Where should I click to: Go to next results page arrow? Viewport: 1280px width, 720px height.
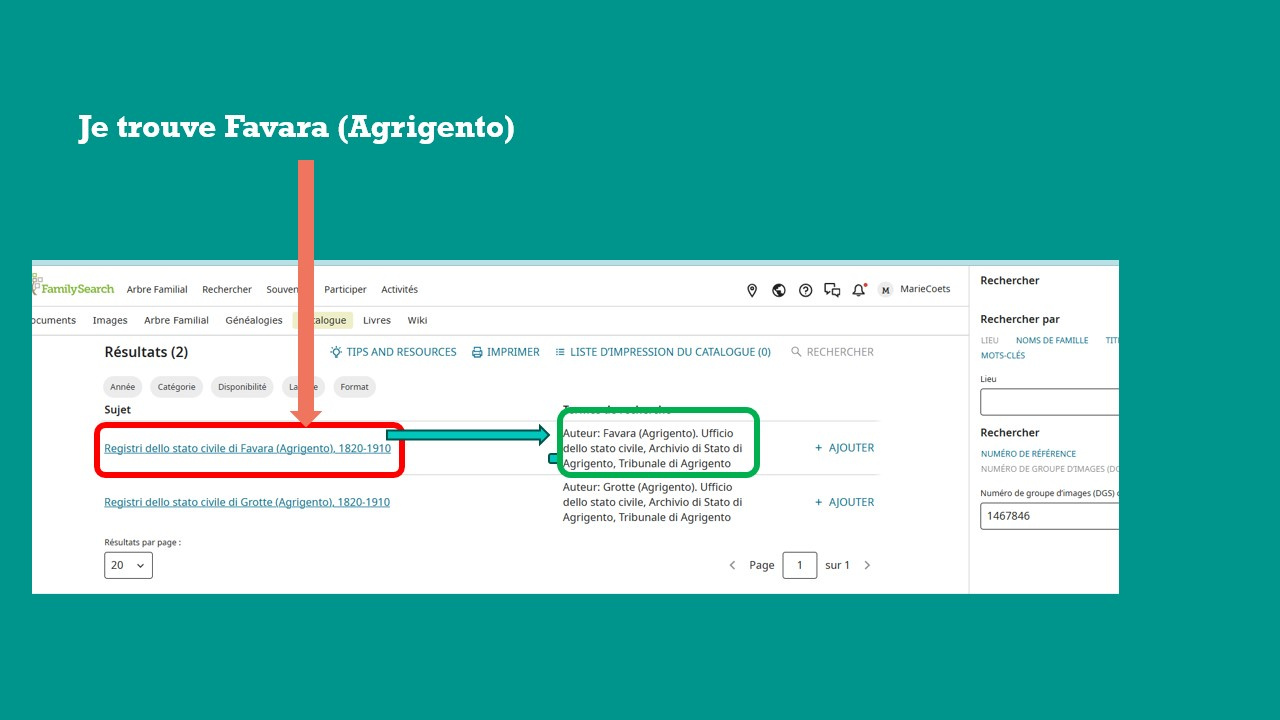pyautogui.click(x=867, y=565)
